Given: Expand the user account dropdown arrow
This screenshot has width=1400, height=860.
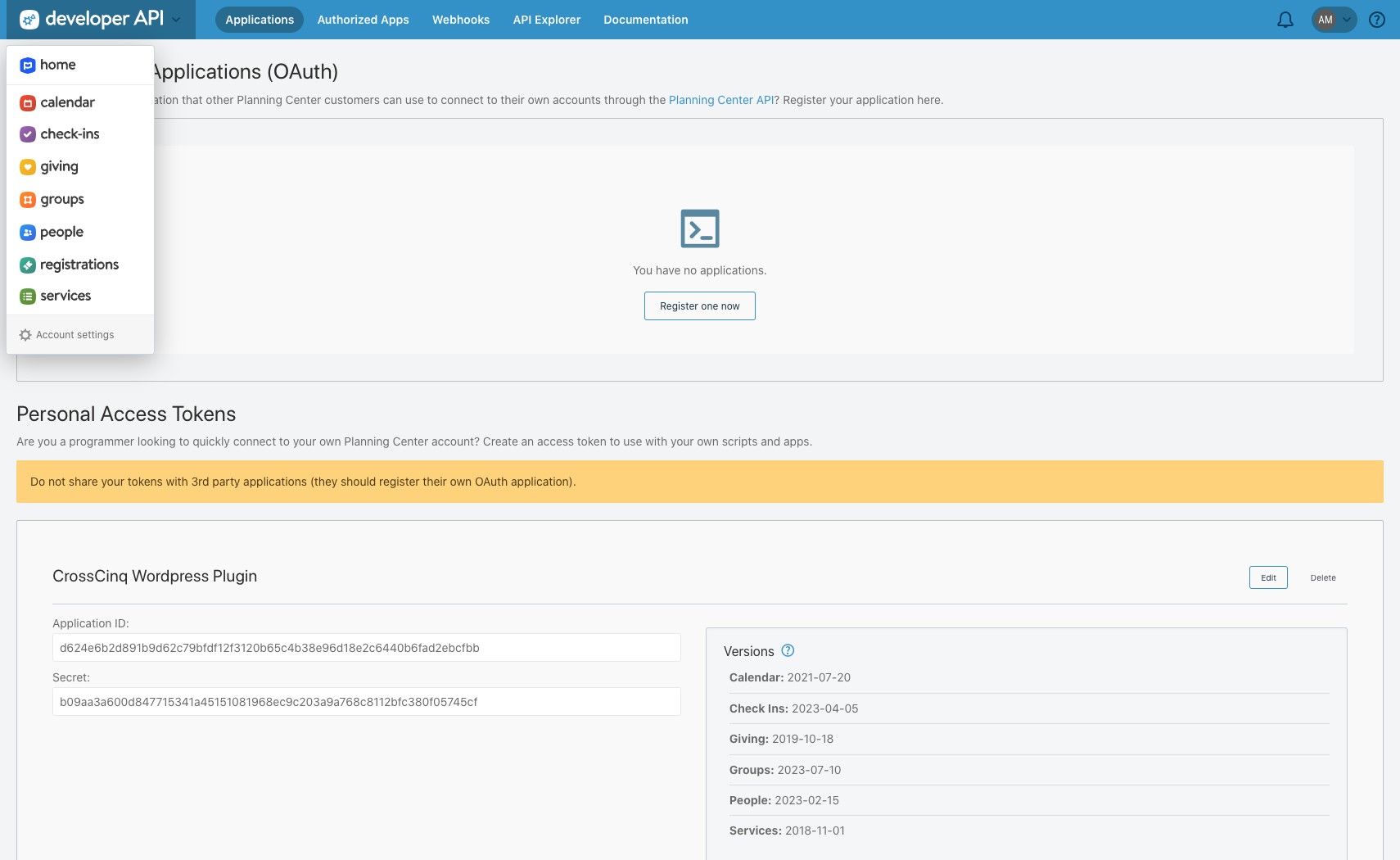Looking at the screenshot, I should (1347, 20).
